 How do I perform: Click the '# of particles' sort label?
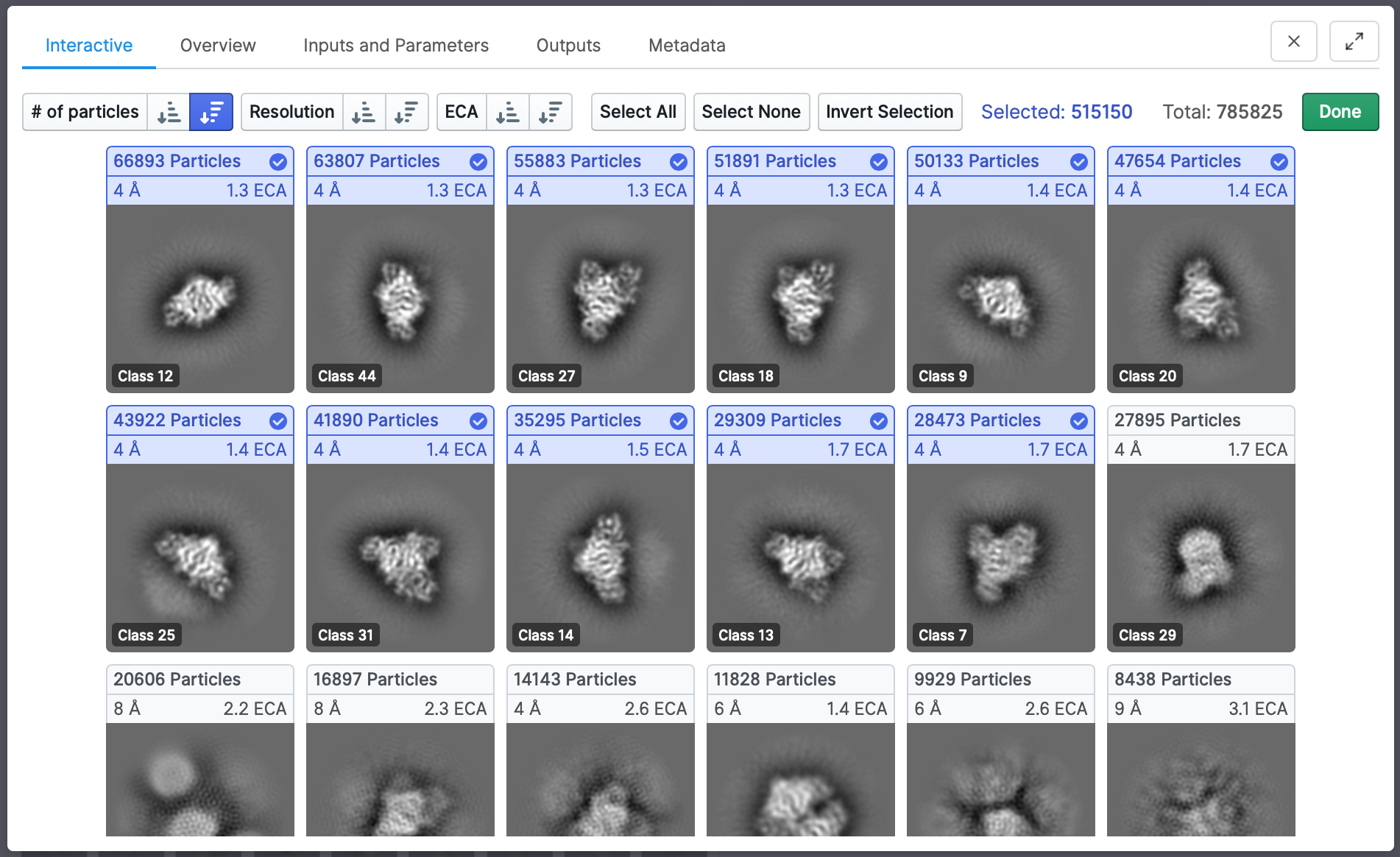click(x=85, y=112)
